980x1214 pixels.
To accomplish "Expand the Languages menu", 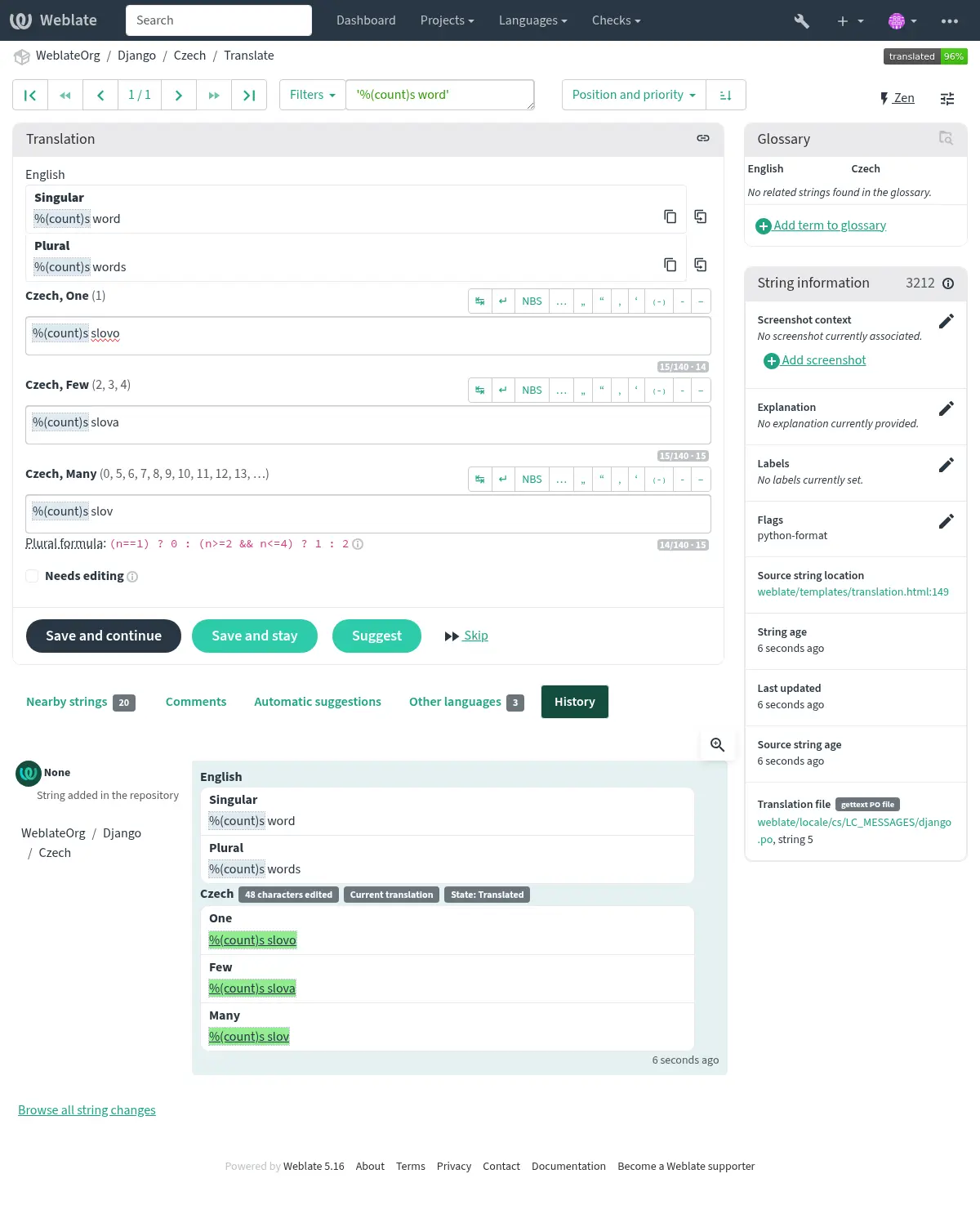I will coord(532,20).
